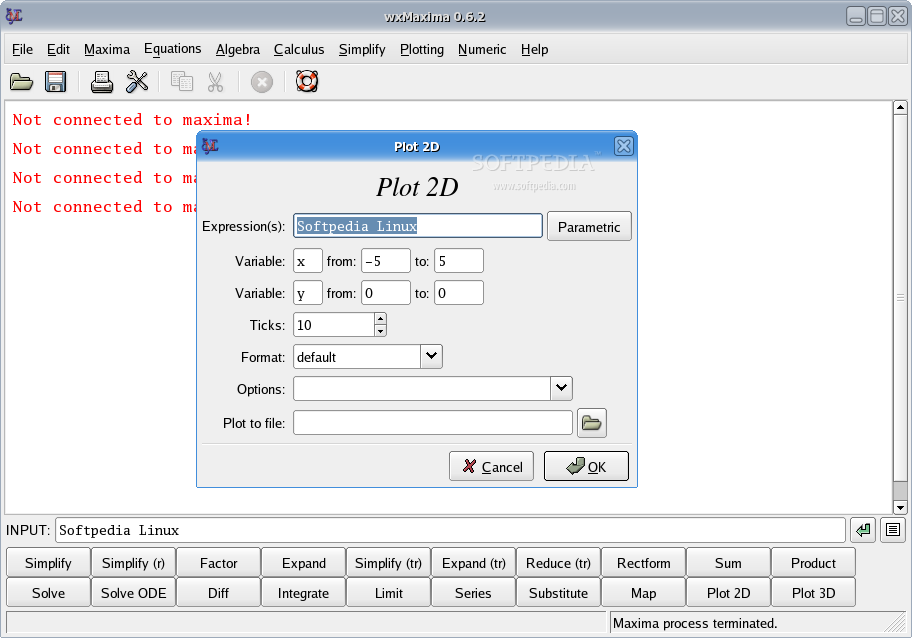Click the Reduce (tr) button
This screenshot has height=638, width=912.
pyautogui.click(x=558, y=563)
